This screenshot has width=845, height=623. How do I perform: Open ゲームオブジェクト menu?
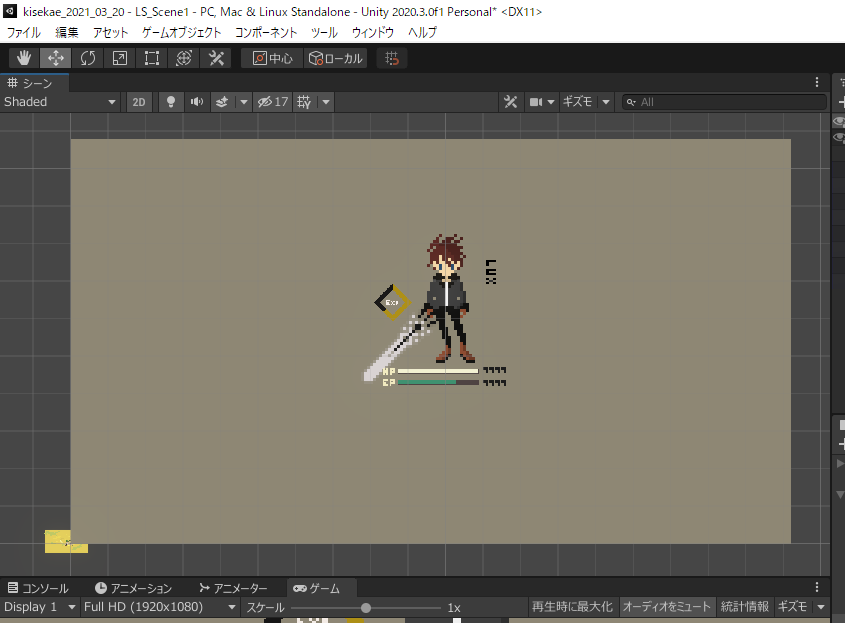tap(182, 32)
